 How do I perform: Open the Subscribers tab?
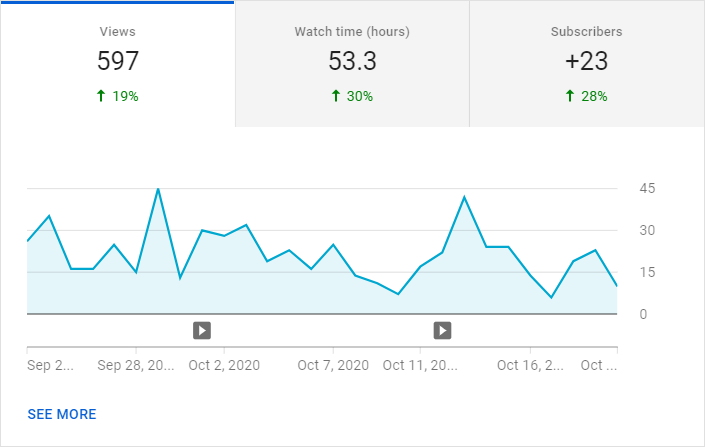click(x=587, y=64)
